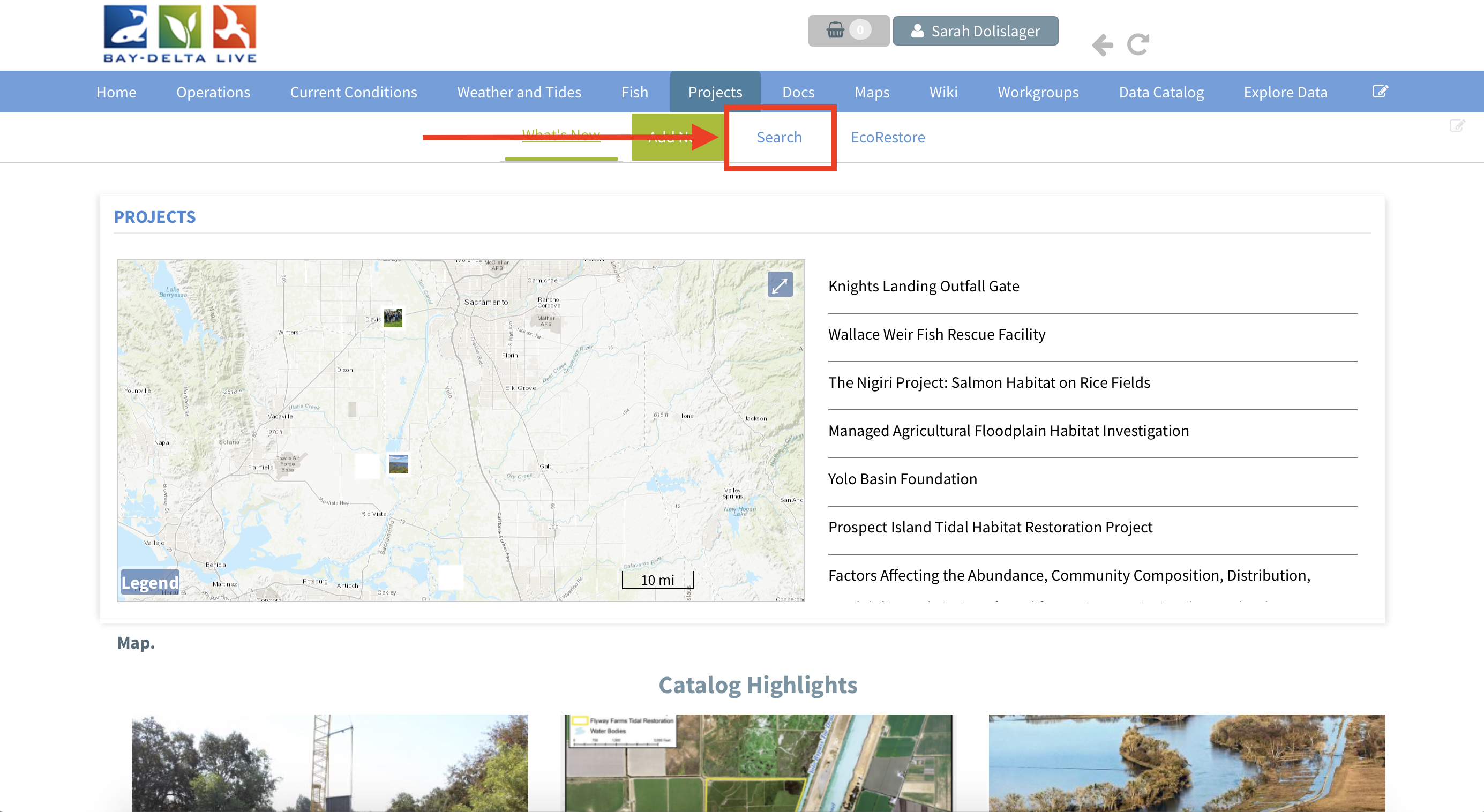The image size is (1484, 812).
Task: Open Knights Landing Outfall Gate project
Action: (924, 286)
